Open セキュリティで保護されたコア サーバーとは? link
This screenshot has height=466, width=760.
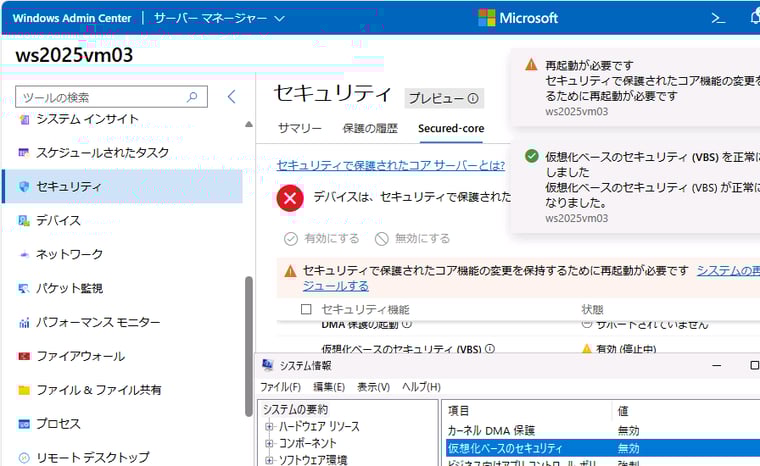[x=391, y=165]
